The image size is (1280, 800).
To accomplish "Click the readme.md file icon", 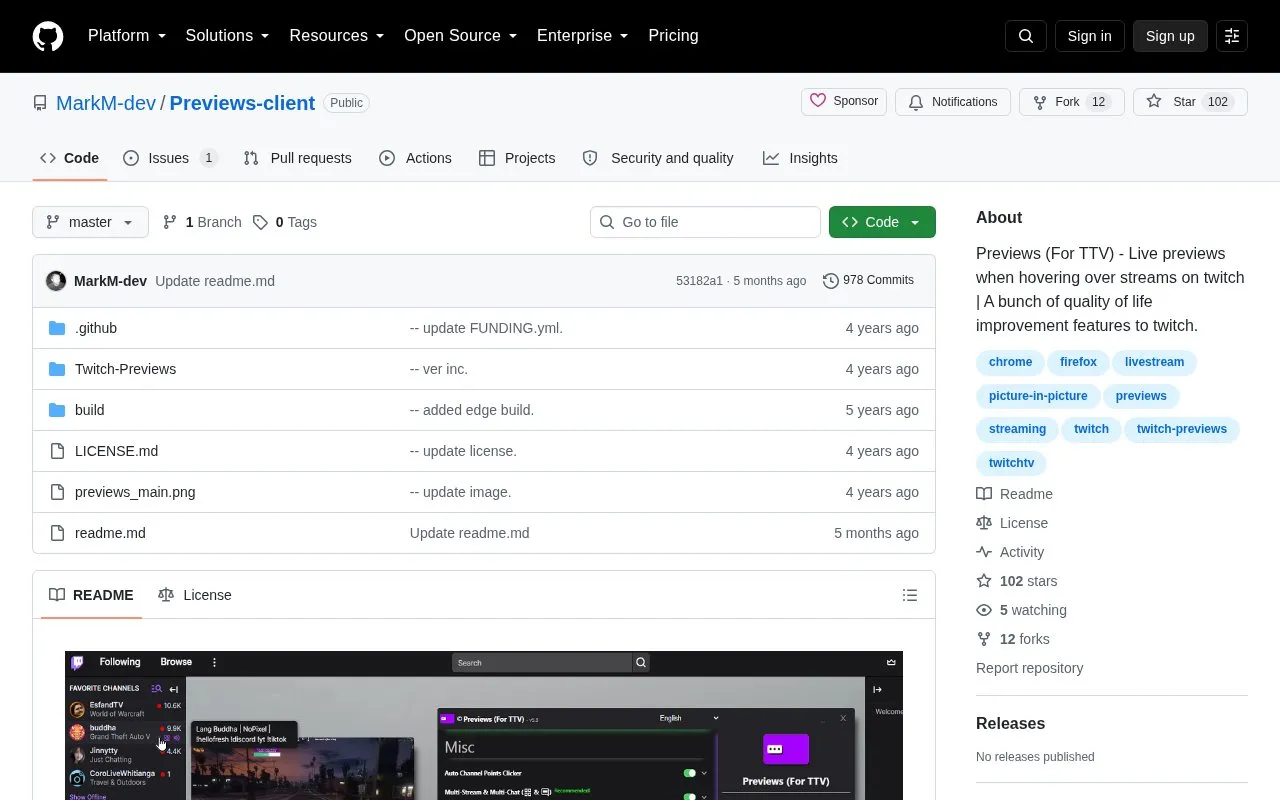I will point(57,533).
